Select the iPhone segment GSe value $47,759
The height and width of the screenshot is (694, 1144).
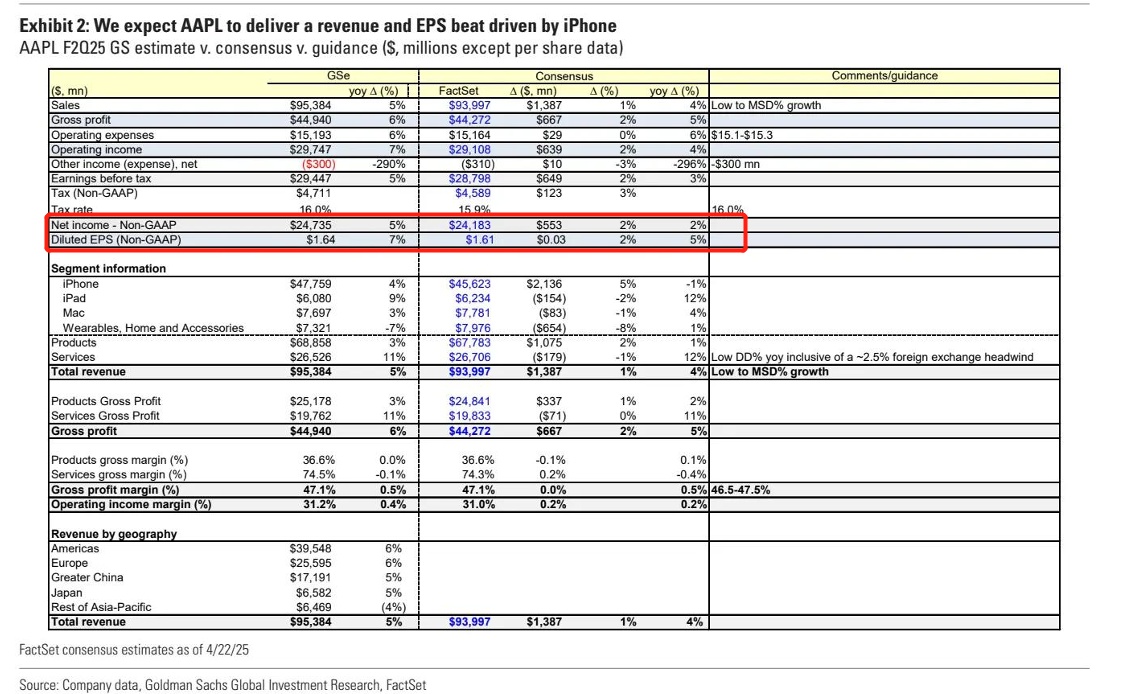pos(310,284)
